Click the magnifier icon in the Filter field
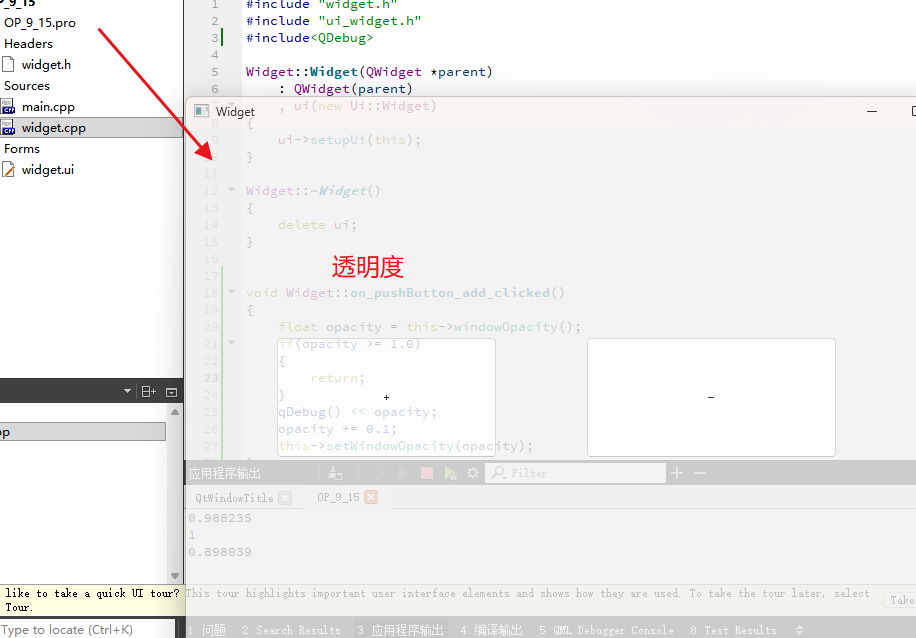 498,473
